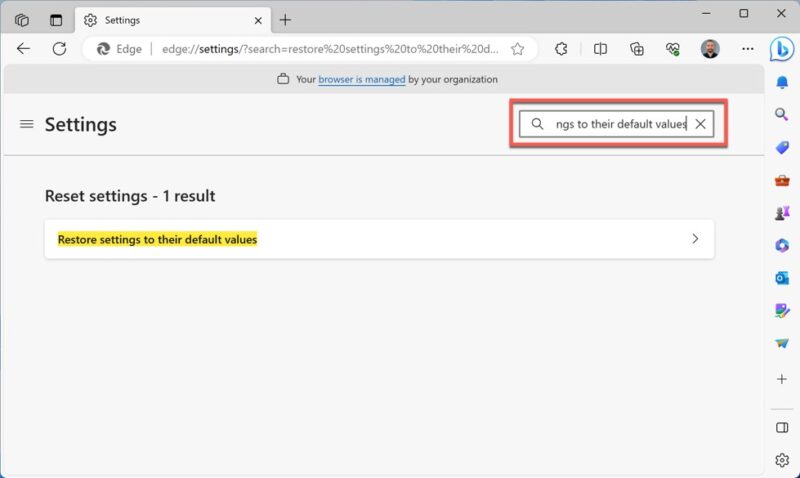Open Browser essentials heart icon
This screenshot has width=800, height=478.
coord(673,49)
